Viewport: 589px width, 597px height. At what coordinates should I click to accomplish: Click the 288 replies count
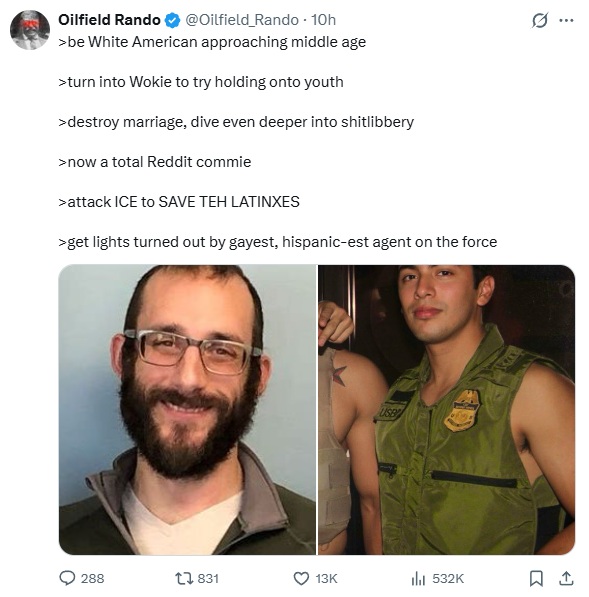click(x=92, y=578)
